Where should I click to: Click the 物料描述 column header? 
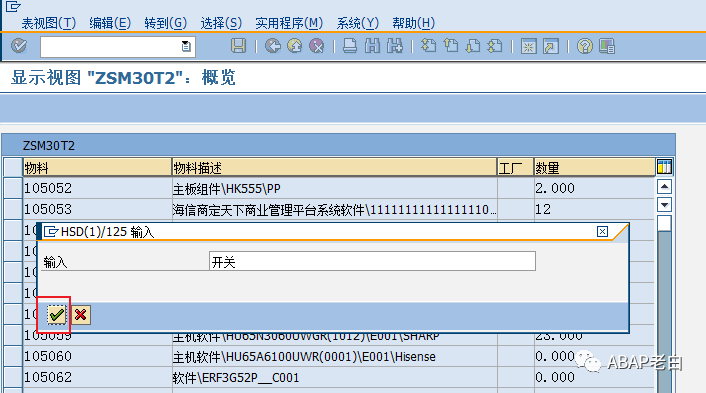point(335,167)
